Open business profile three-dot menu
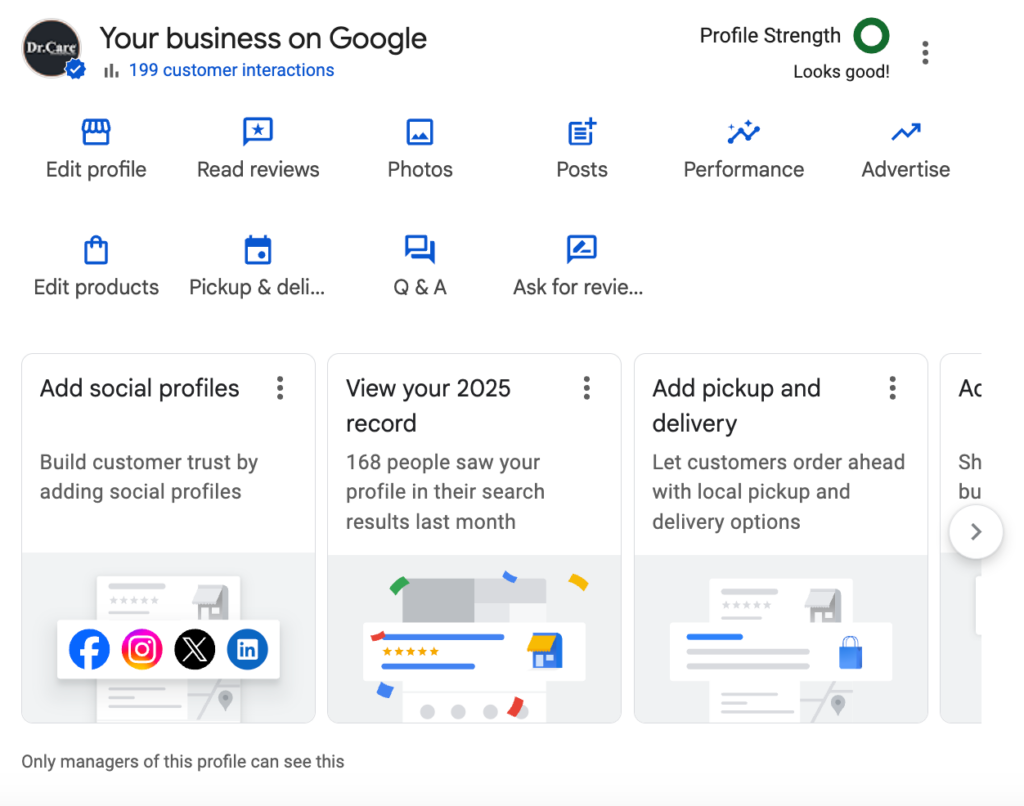 coord(926,52)
